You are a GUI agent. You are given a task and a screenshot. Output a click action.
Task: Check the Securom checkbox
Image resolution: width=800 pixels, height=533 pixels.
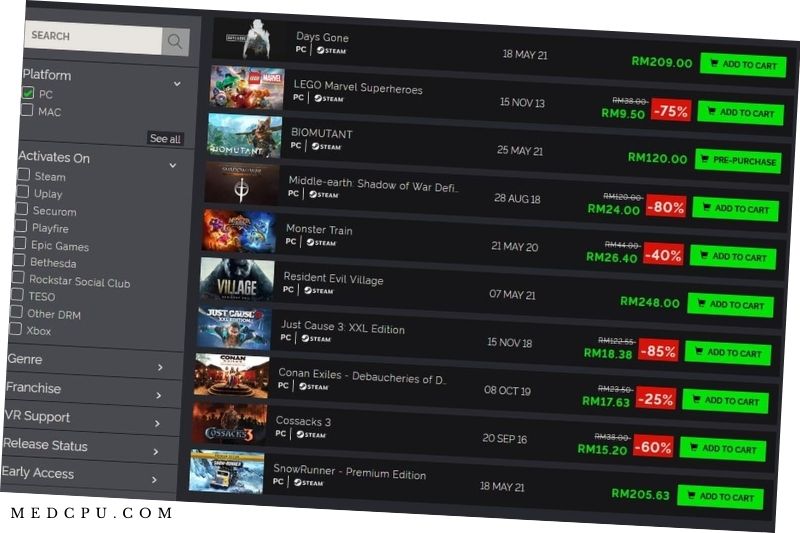point(22,209)
